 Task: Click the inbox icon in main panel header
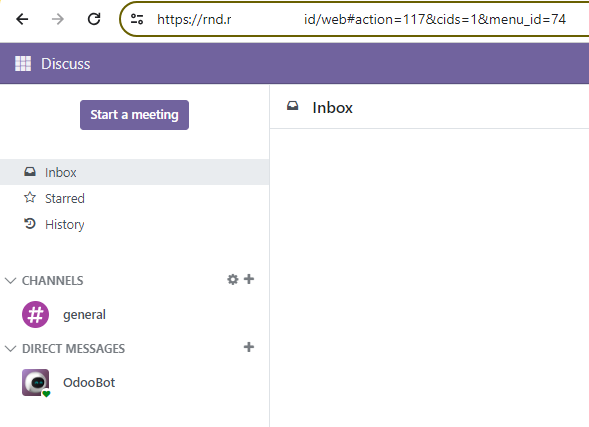point(293,106)
